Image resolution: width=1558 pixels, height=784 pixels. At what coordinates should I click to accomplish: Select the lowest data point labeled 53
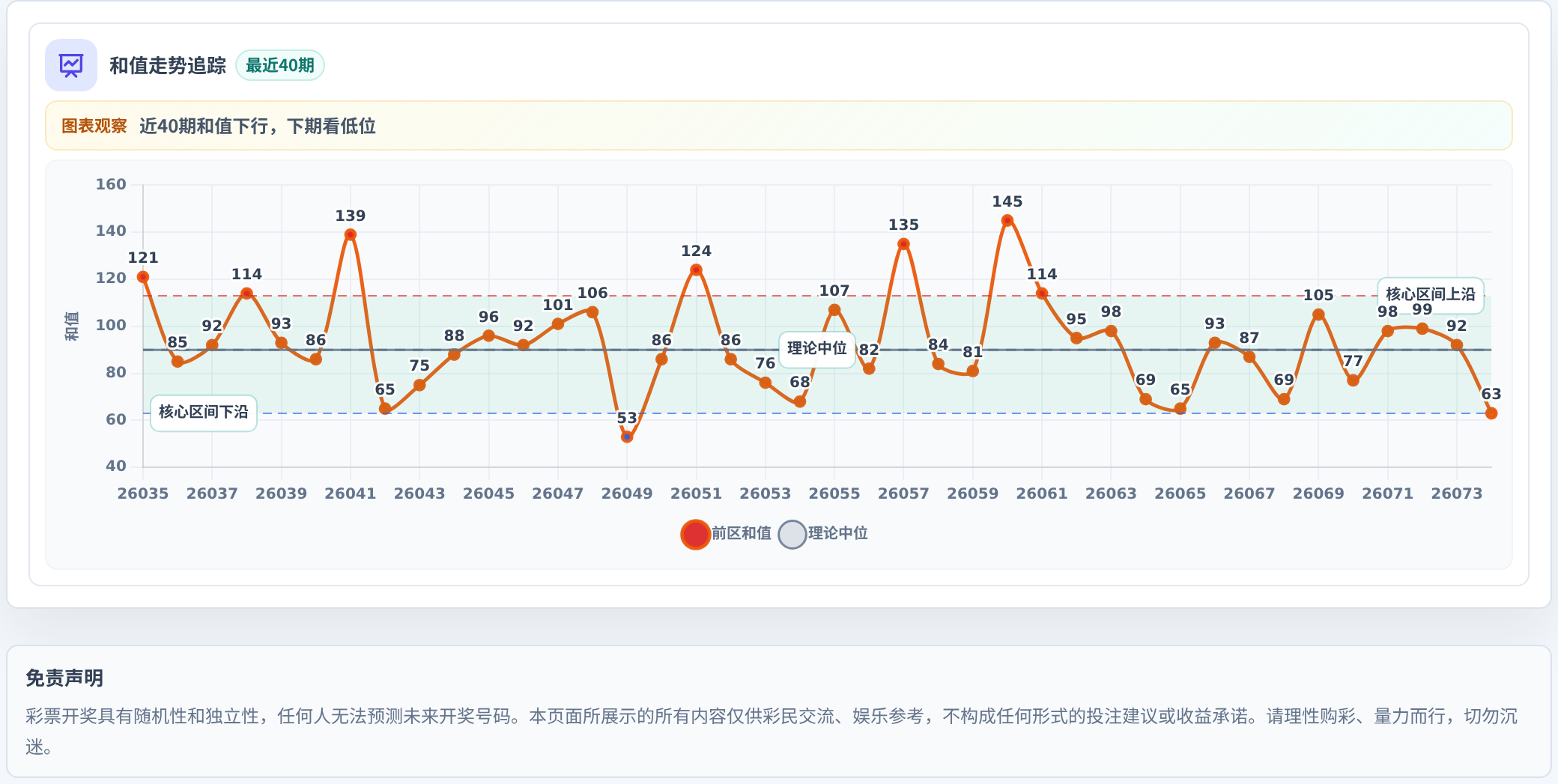coord(627,437)
